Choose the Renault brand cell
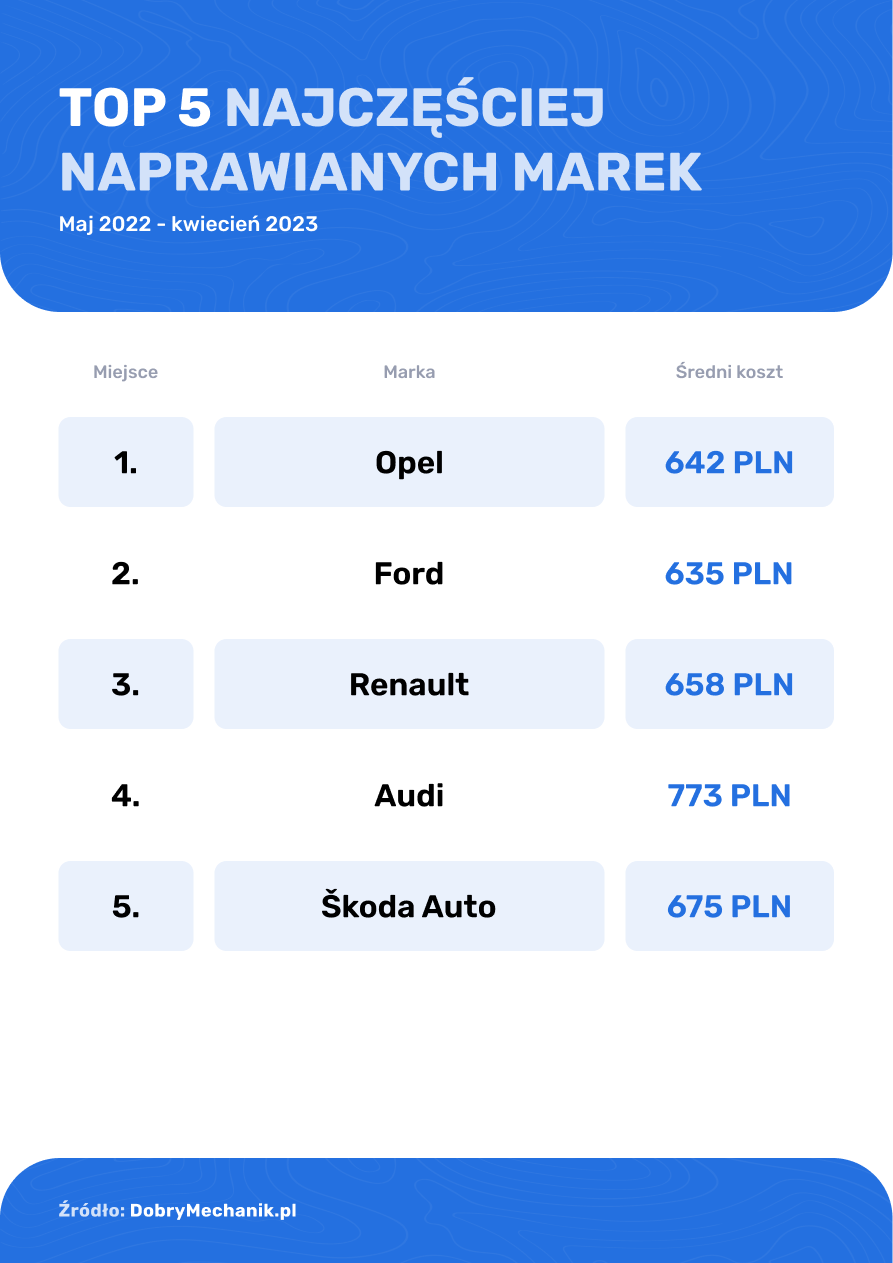 click(409, 684)
